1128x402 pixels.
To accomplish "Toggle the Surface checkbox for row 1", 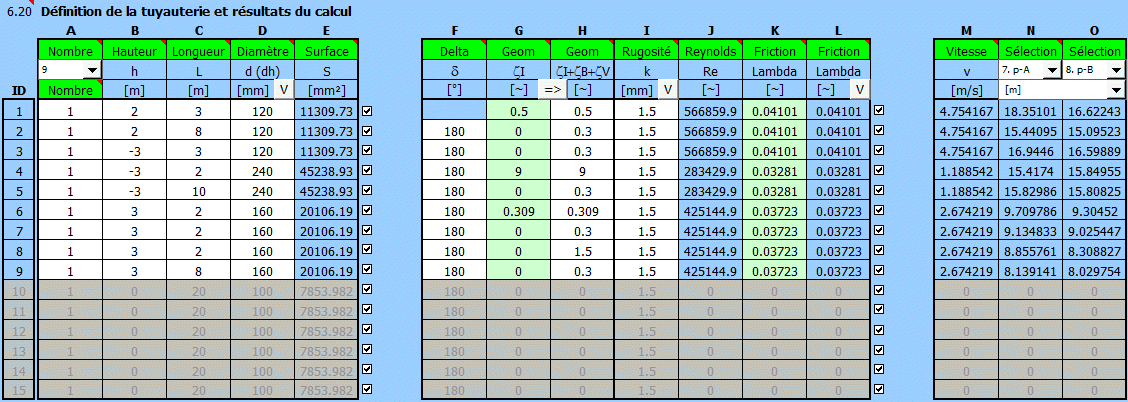I will 367,111.
